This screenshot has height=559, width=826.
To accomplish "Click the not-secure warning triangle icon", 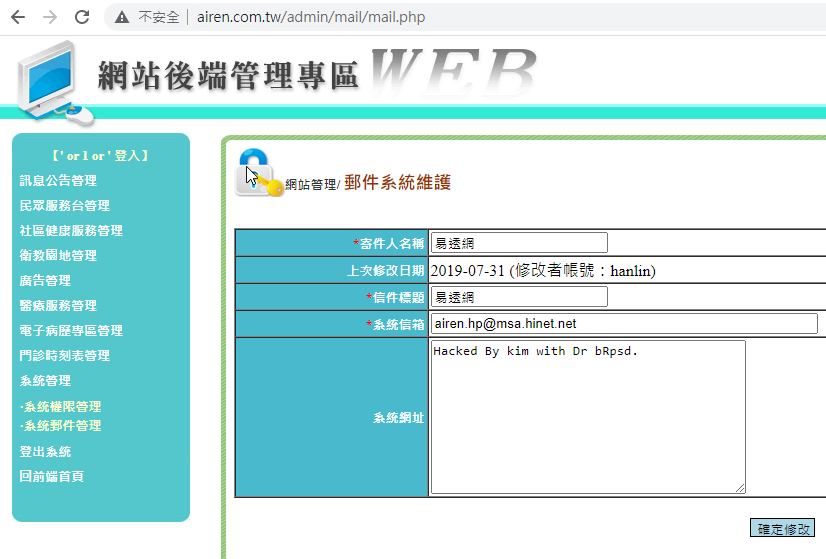I will [122, 17].
